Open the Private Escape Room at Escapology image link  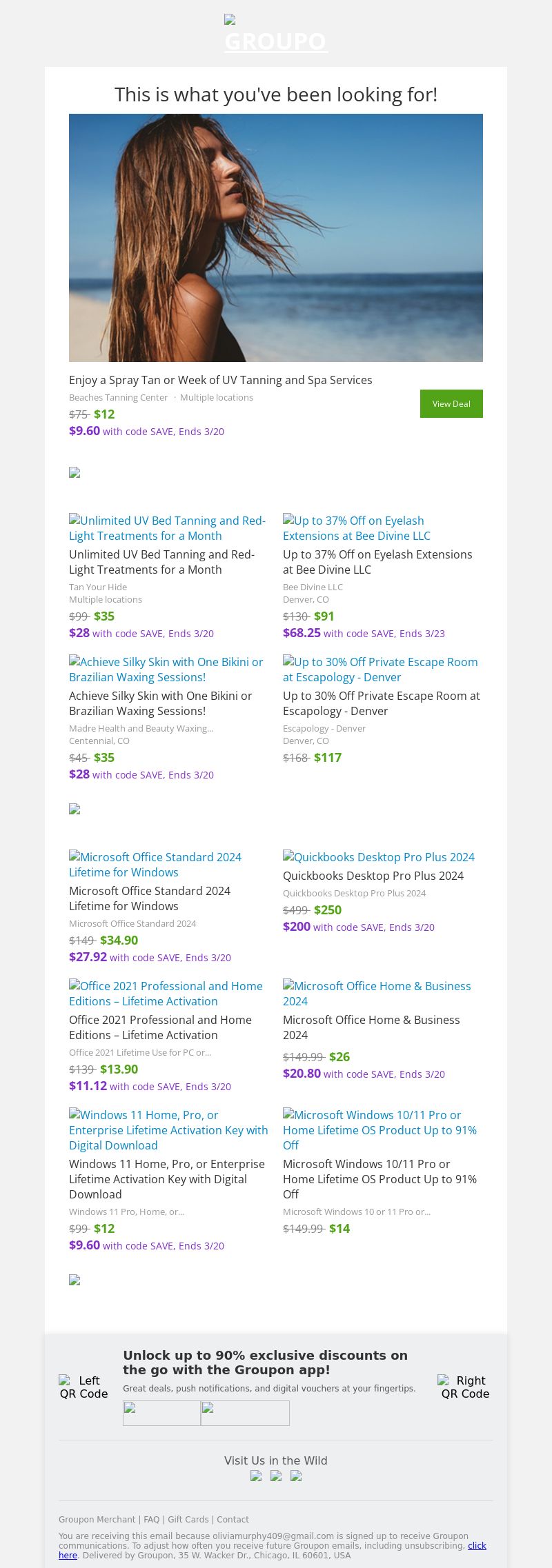[x=380, y=670]
